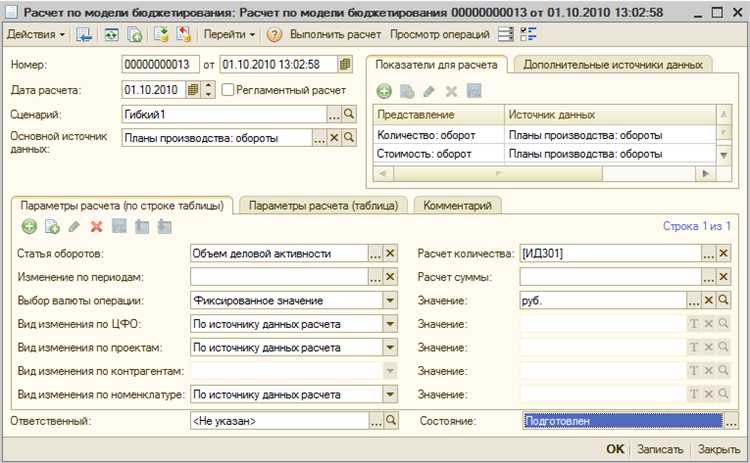Viewport: 750px width, 463px height.
Task: Open the Комментарий tab
Action: [457, 205]
